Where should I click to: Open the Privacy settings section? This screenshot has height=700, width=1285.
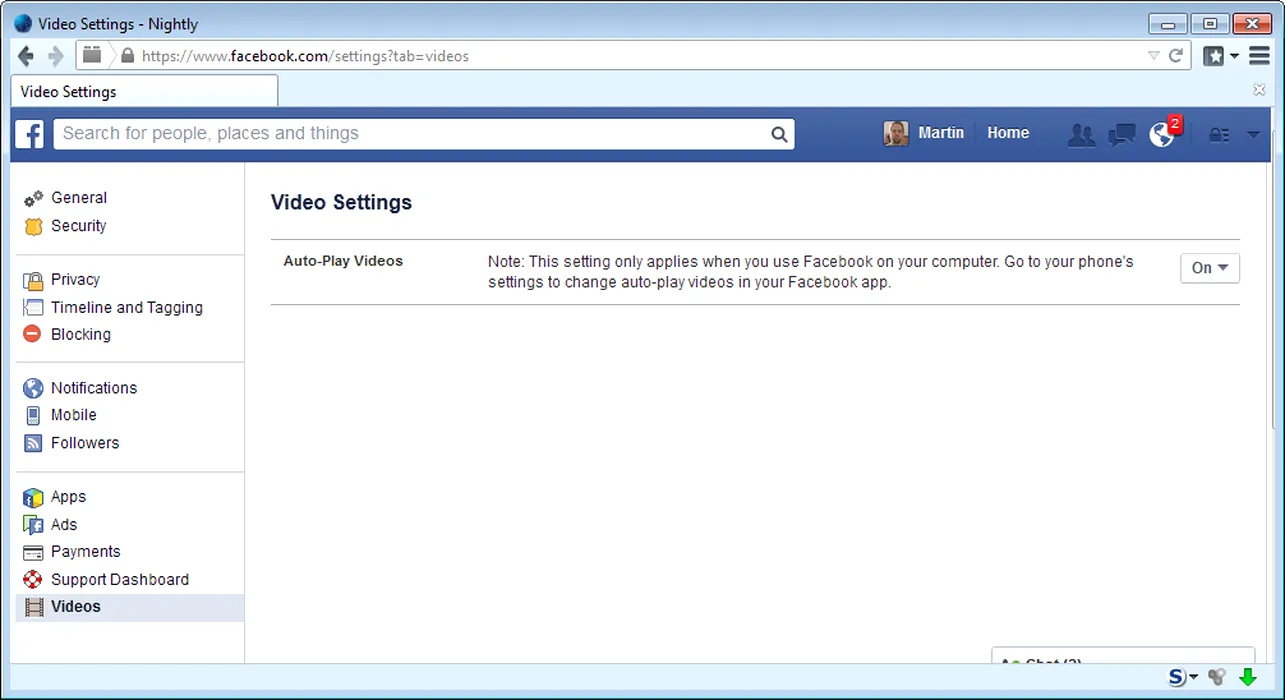[x=75, y=280]
